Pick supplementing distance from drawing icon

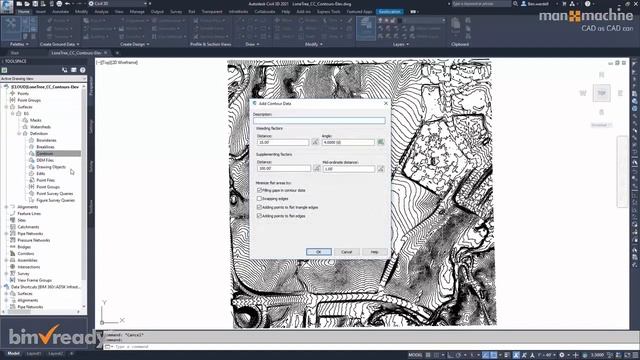pos(317,168)
